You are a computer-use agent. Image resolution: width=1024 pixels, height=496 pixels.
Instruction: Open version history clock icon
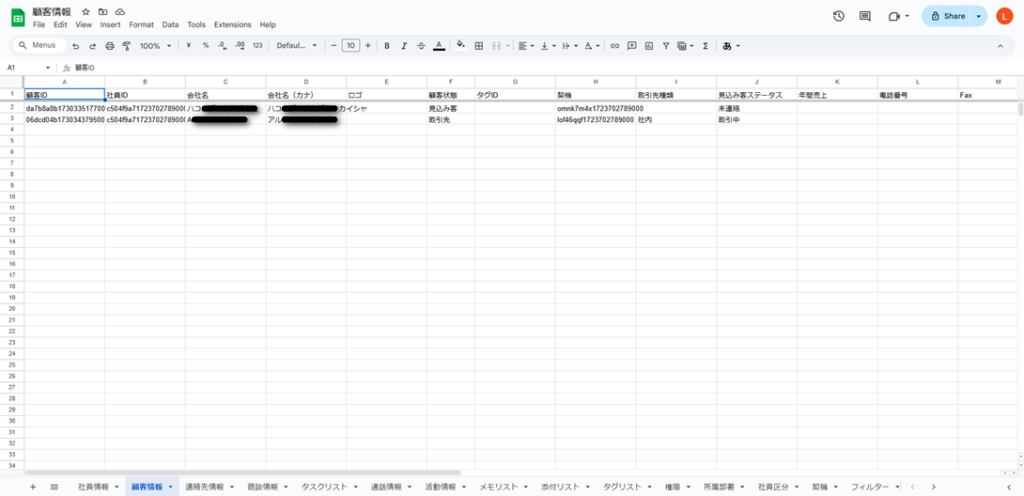pos(838,16)
